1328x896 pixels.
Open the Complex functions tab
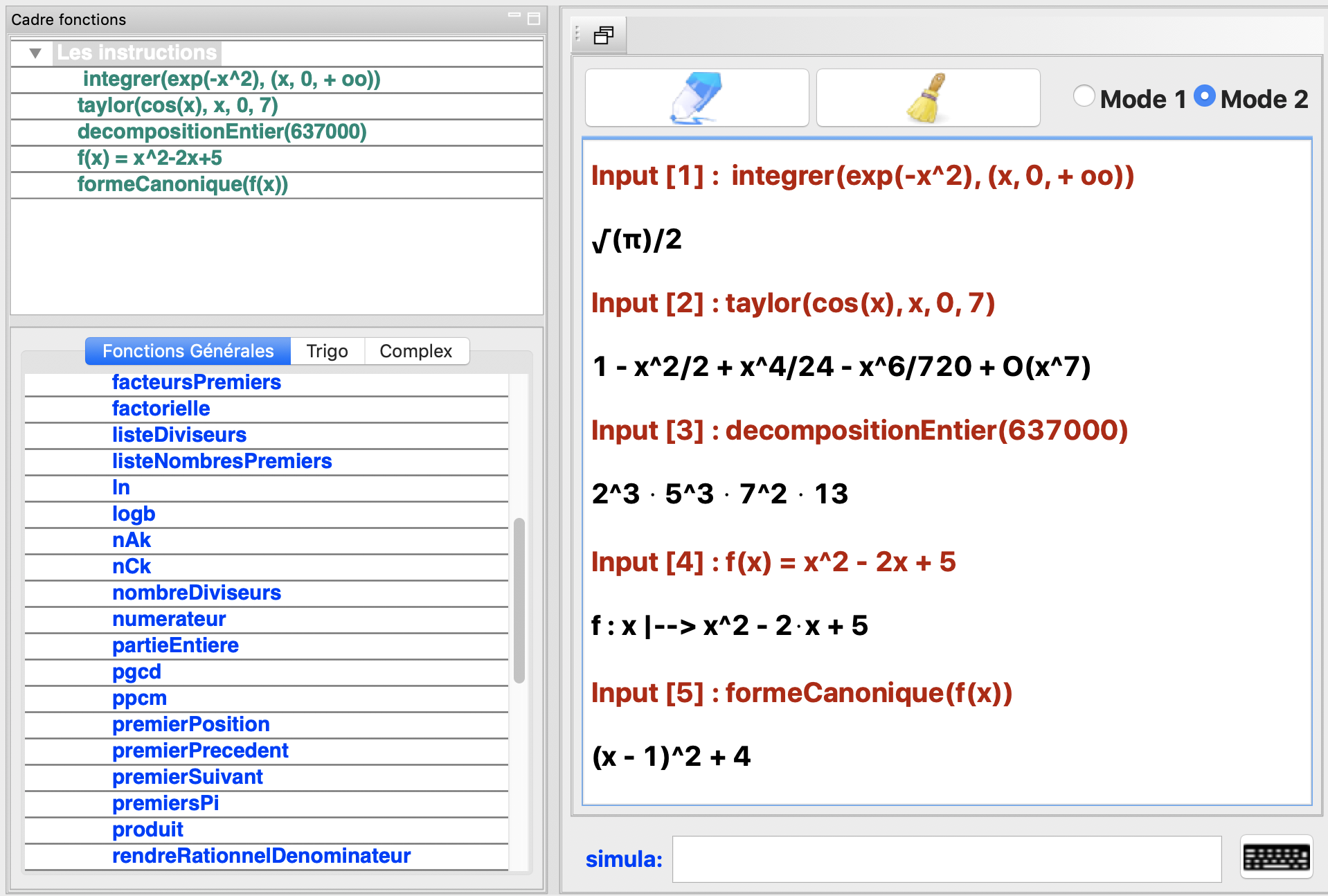click(415, 351)
